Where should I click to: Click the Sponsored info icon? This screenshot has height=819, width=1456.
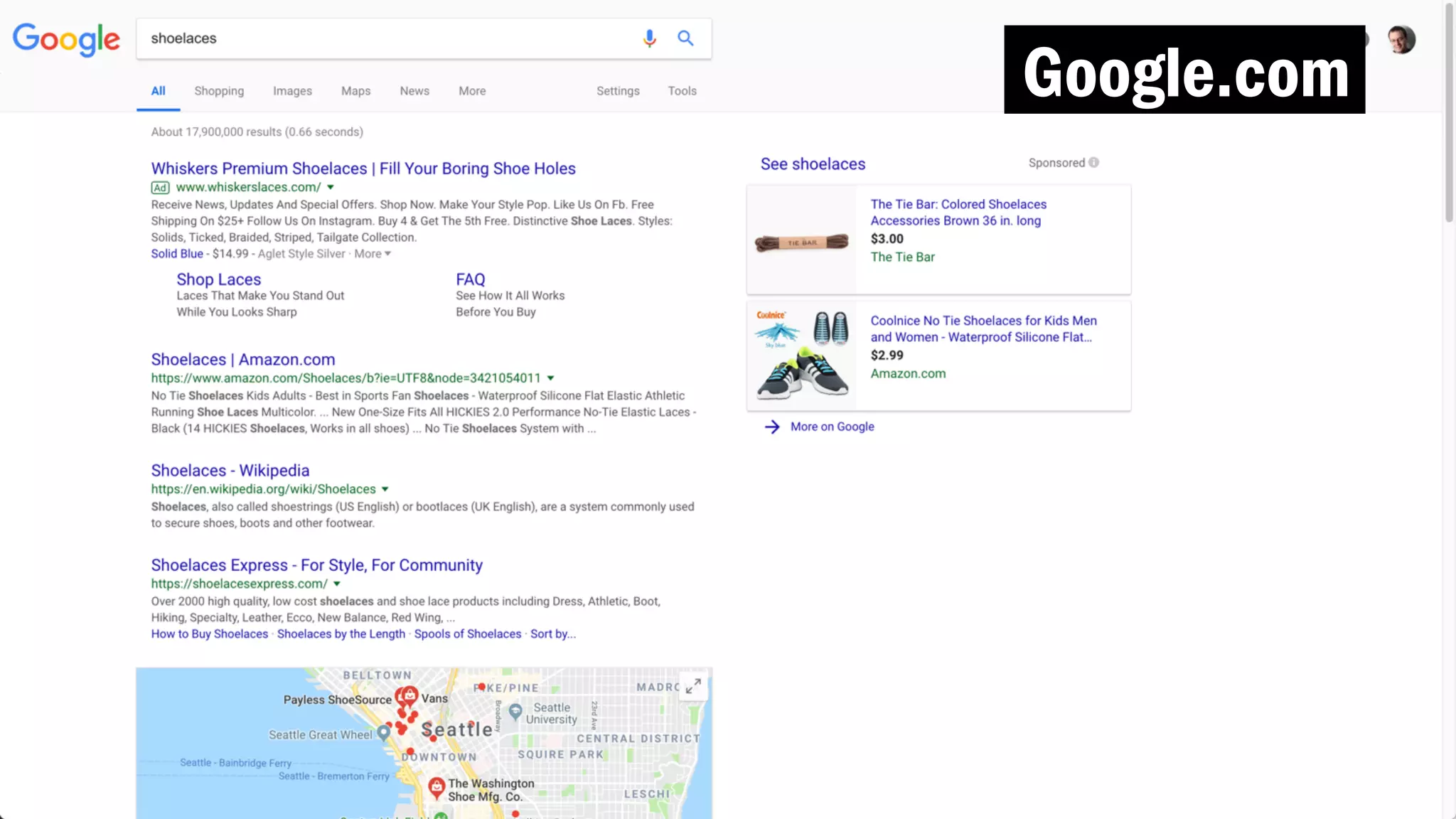1093,163
